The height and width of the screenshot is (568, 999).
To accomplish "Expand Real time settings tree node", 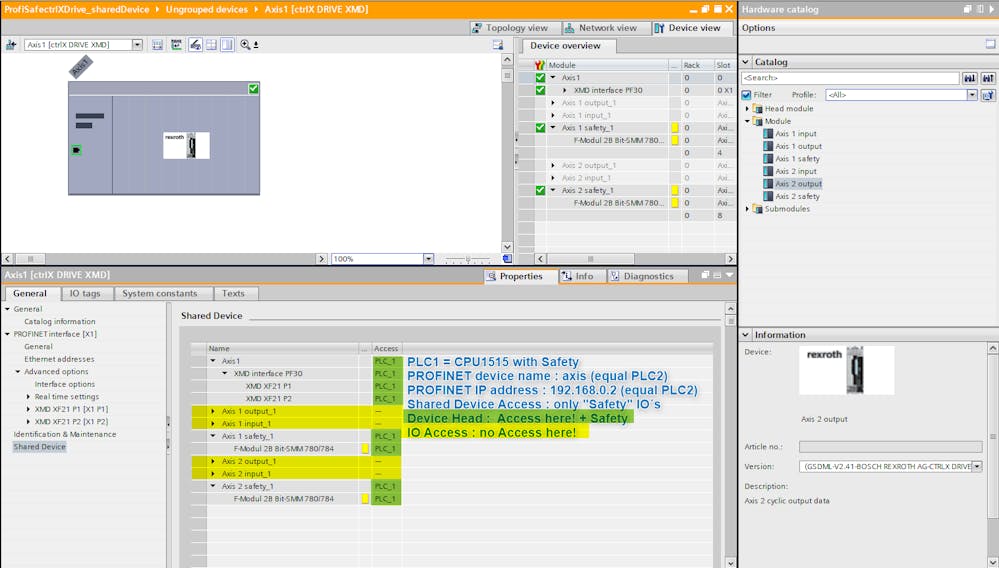I will 28,397.
